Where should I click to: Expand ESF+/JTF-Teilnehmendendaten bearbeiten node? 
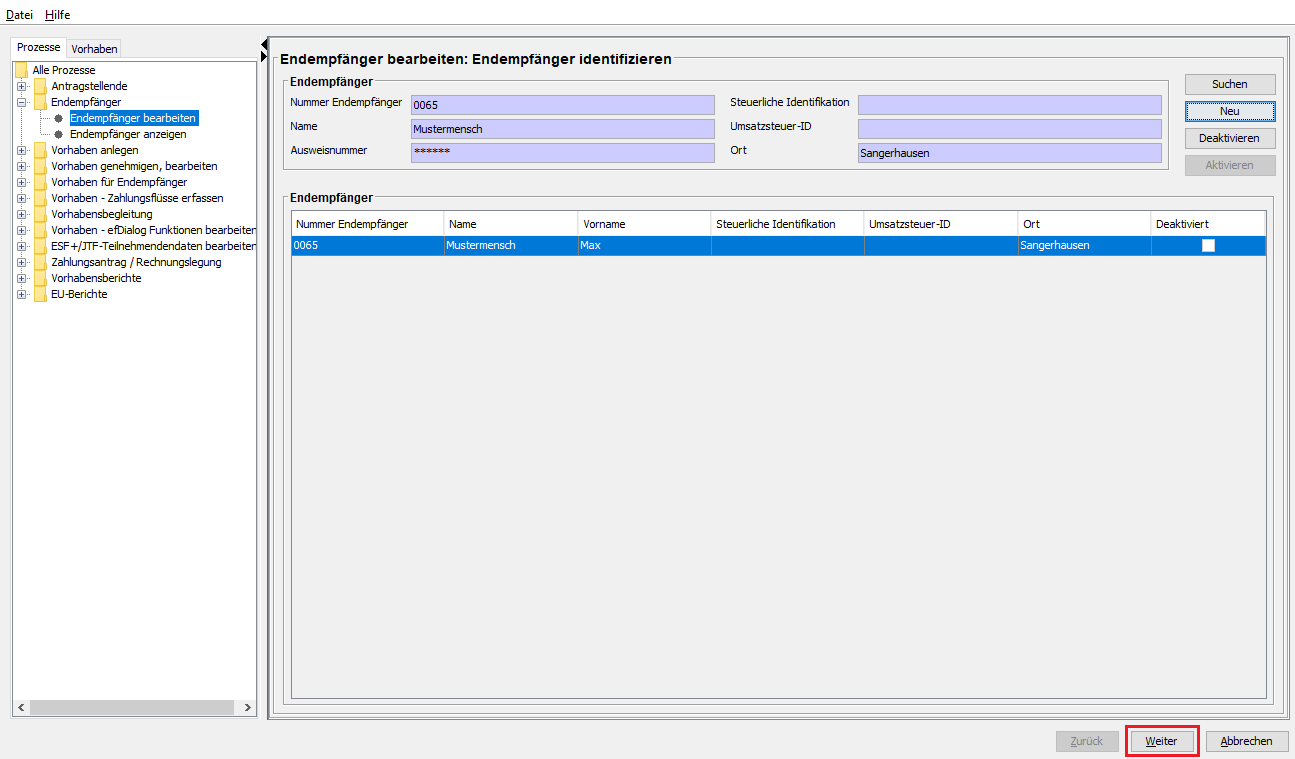[22, 246]
